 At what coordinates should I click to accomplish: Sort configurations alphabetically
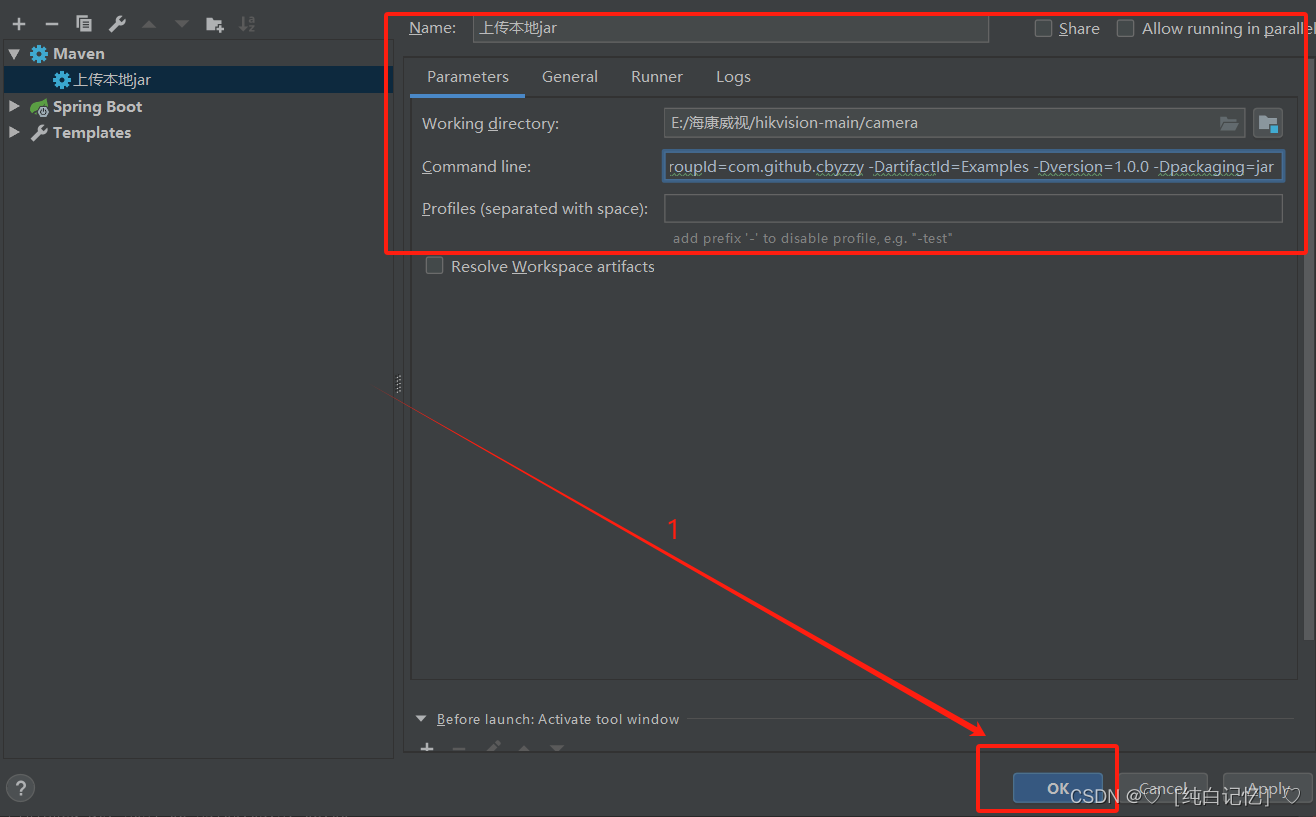247,23
